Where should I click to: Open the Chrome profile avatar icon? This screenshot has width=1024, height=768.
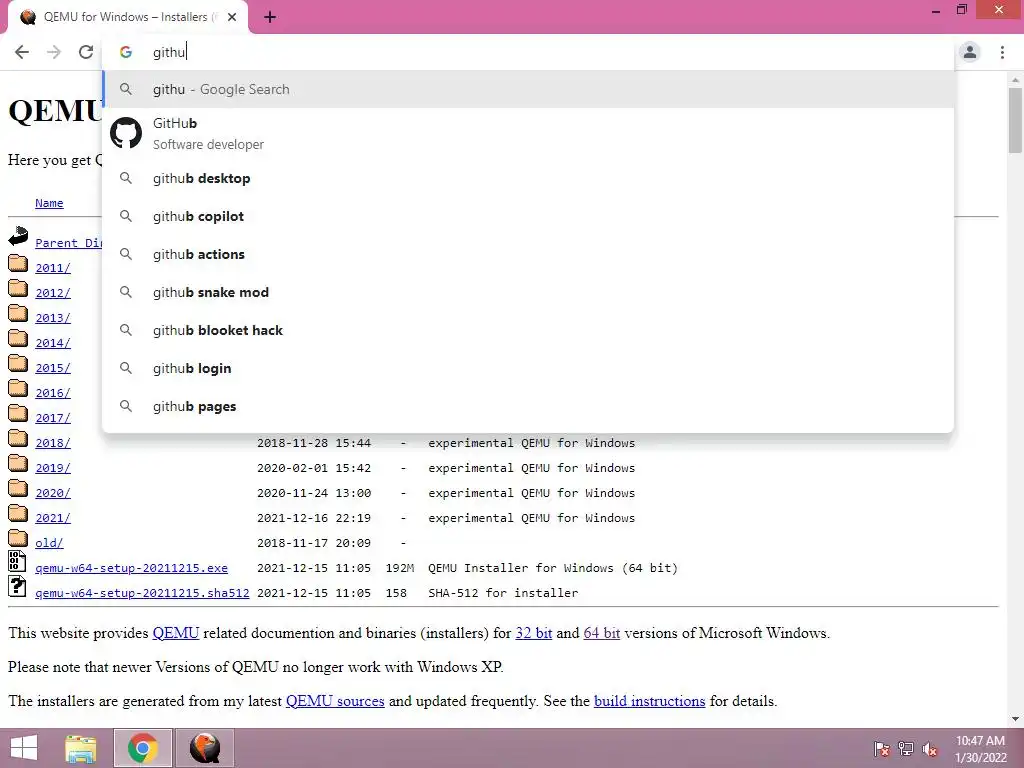(970, 52)
